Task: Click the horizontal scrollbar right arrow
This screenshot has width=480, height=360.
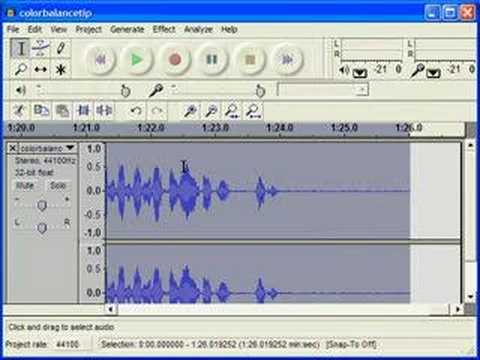Action: point(458,309)
